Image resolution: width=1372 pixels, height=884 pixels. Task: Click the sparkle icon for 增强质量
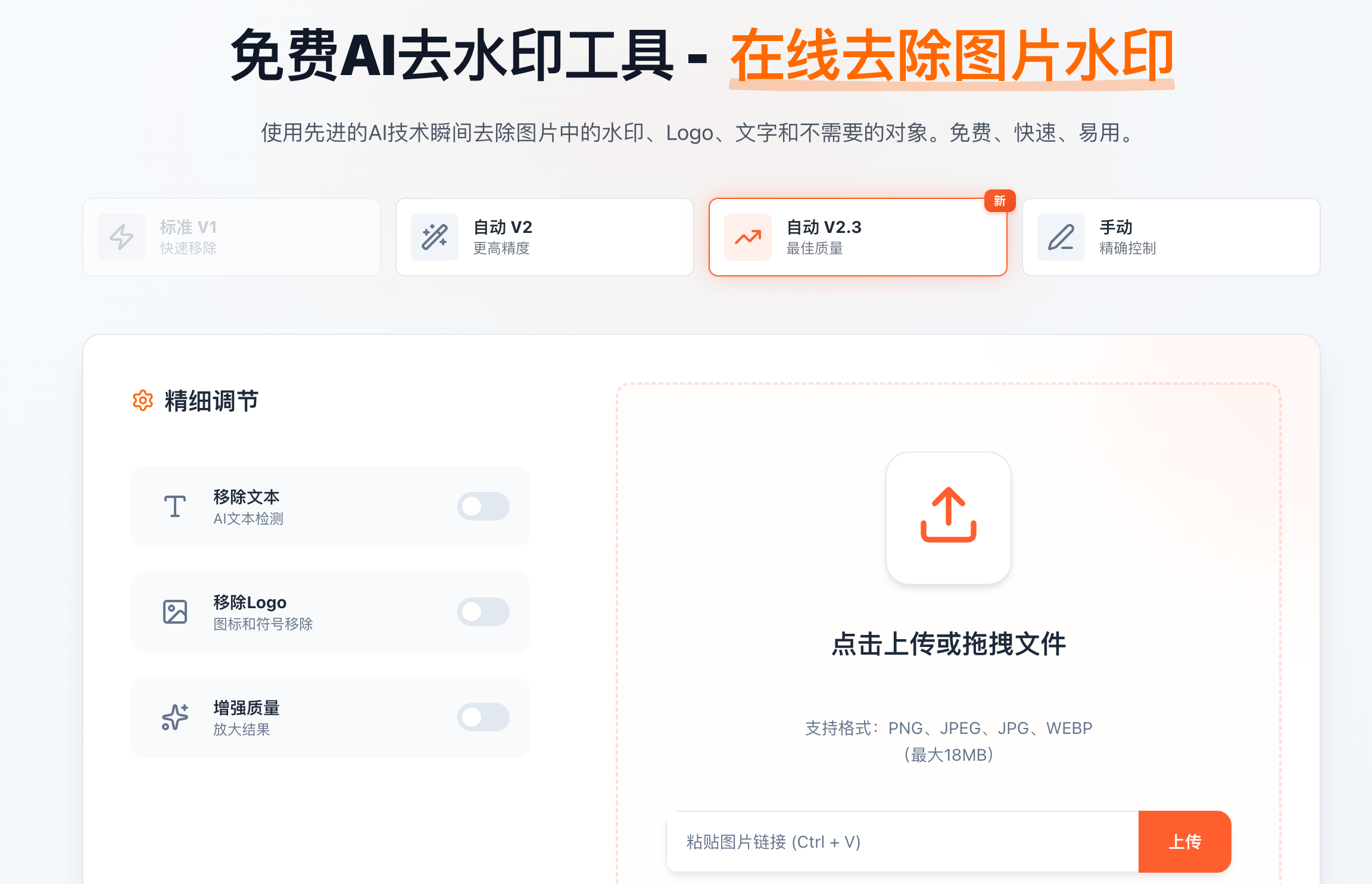tap(175, 717)
